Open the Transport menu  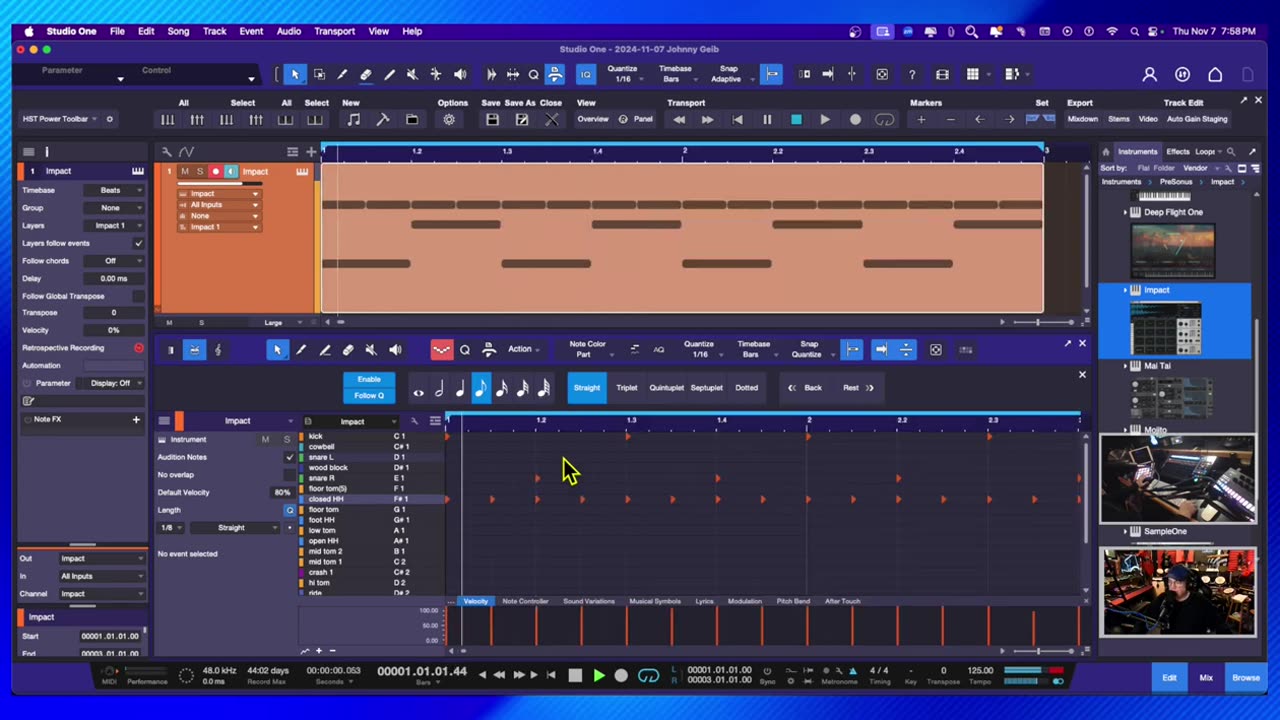click(x=334, y=31)
